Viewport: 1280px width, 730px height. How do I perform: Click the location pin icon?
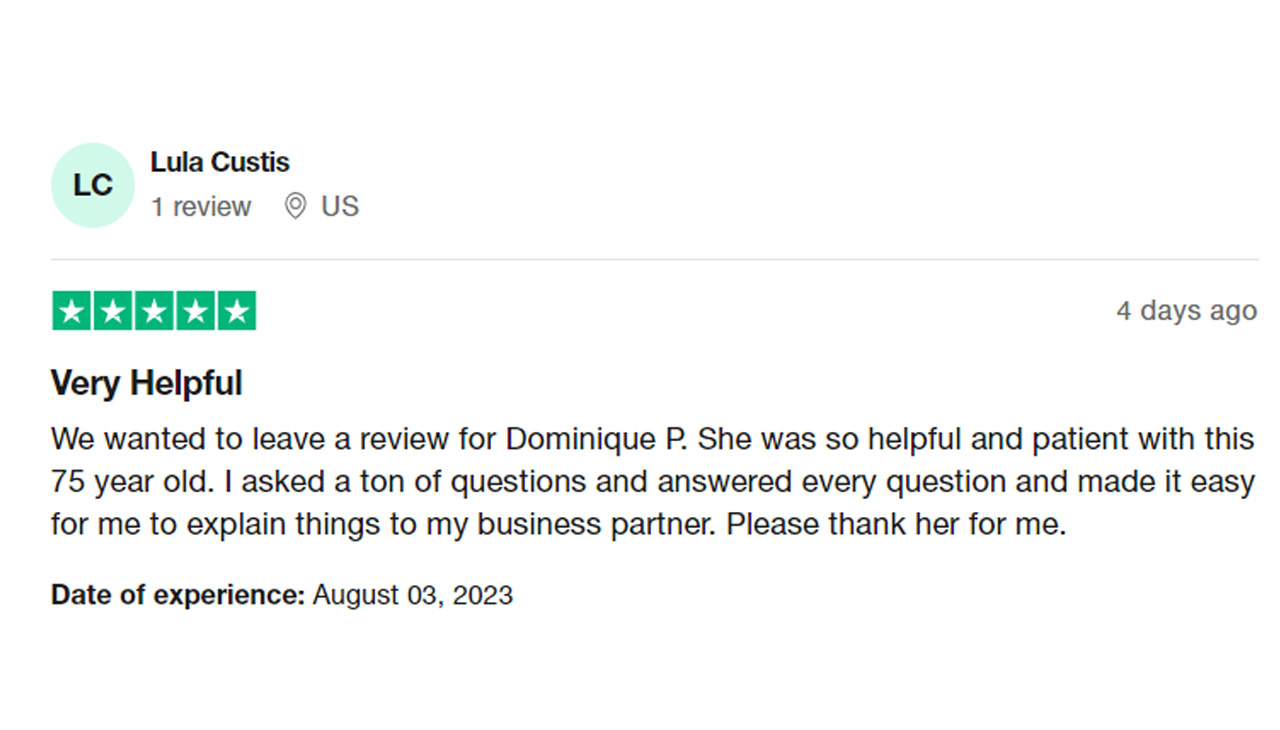(x=295, y=207)
